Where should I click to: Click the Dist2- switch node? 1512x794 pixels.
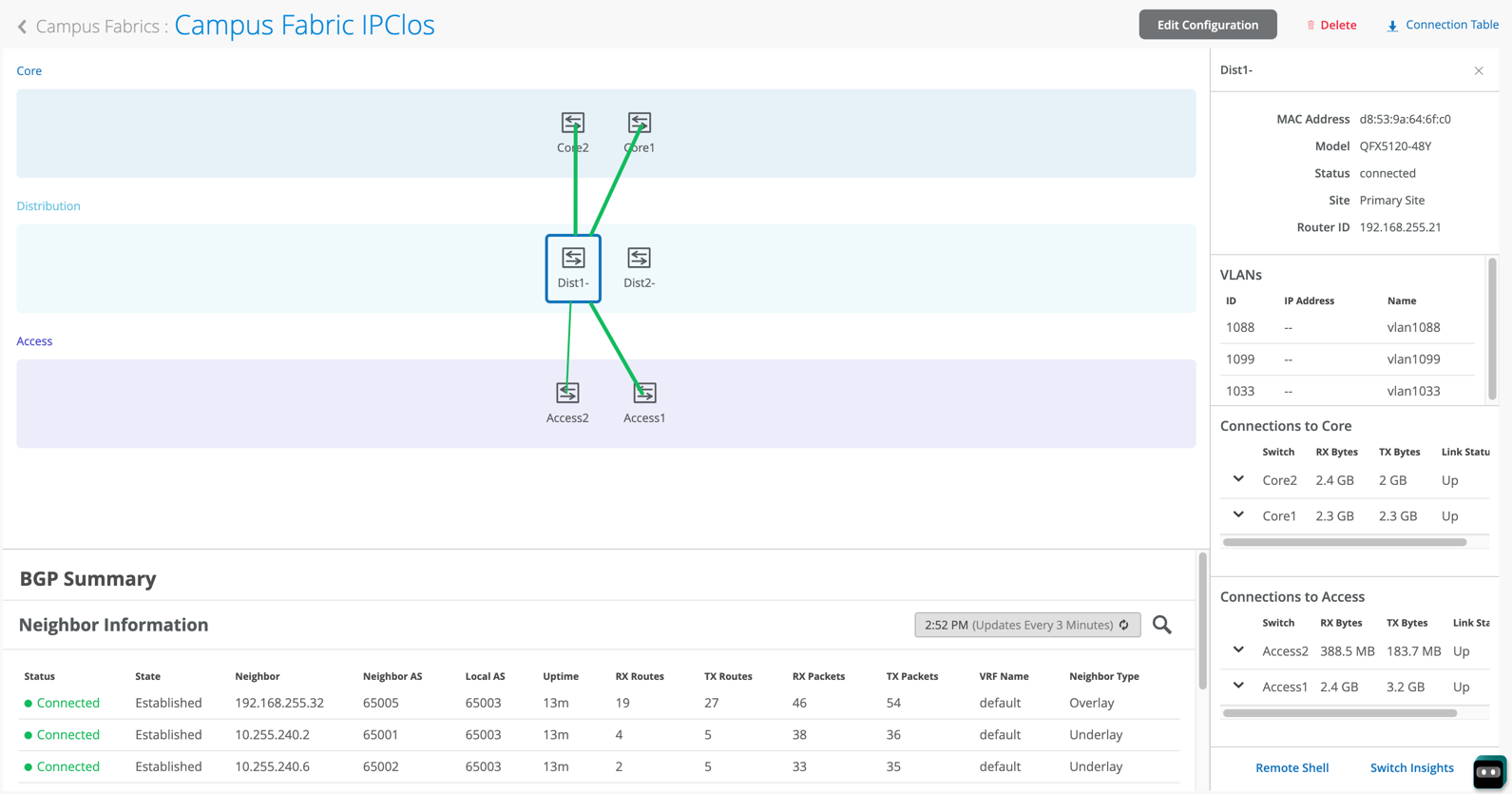click(x=639, y=259)
